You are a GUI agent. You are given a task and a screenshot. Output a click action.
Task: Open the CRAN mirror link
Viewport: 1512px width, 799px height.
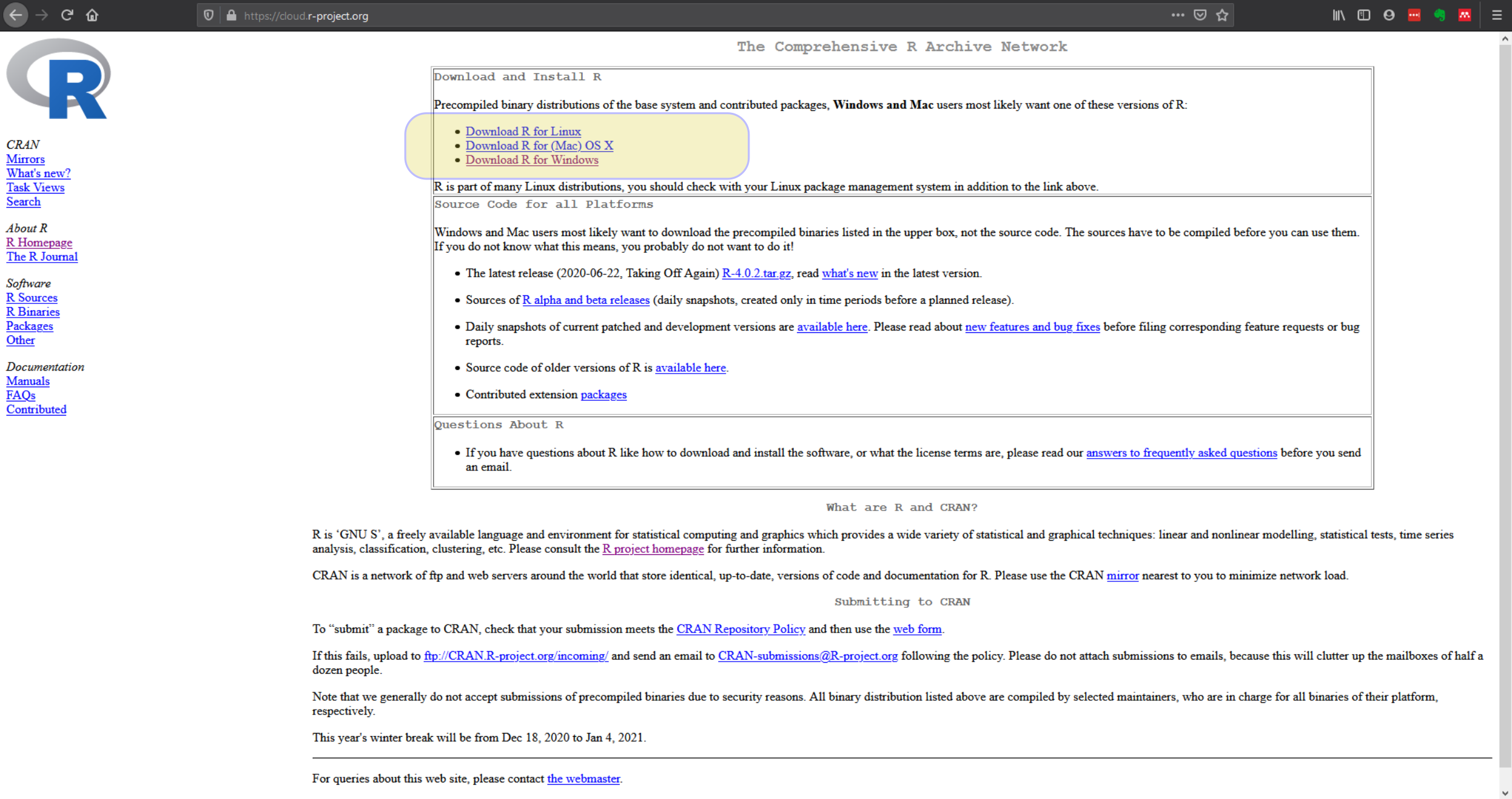[1122, 576]
